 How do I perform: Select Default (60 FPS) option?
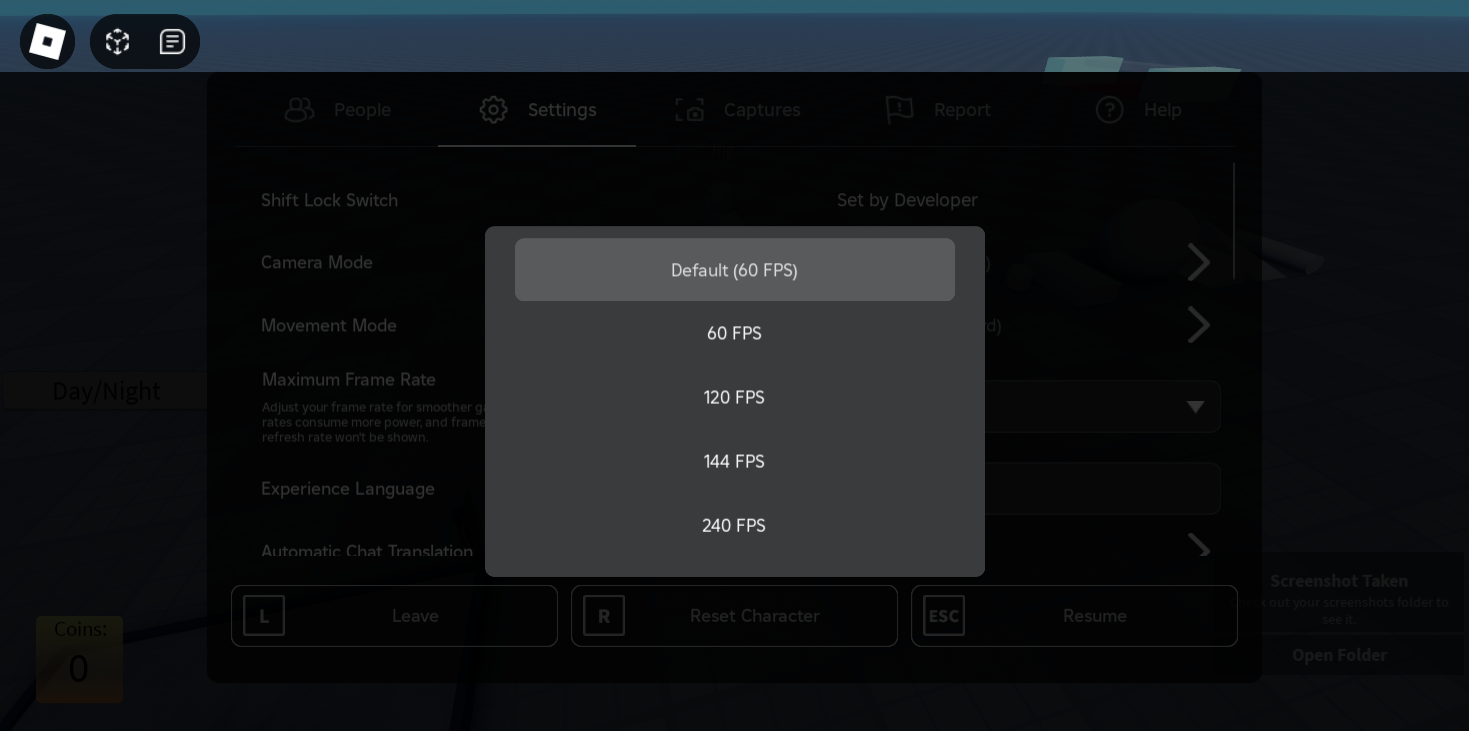pyautogui.click(x=735, y=270)
